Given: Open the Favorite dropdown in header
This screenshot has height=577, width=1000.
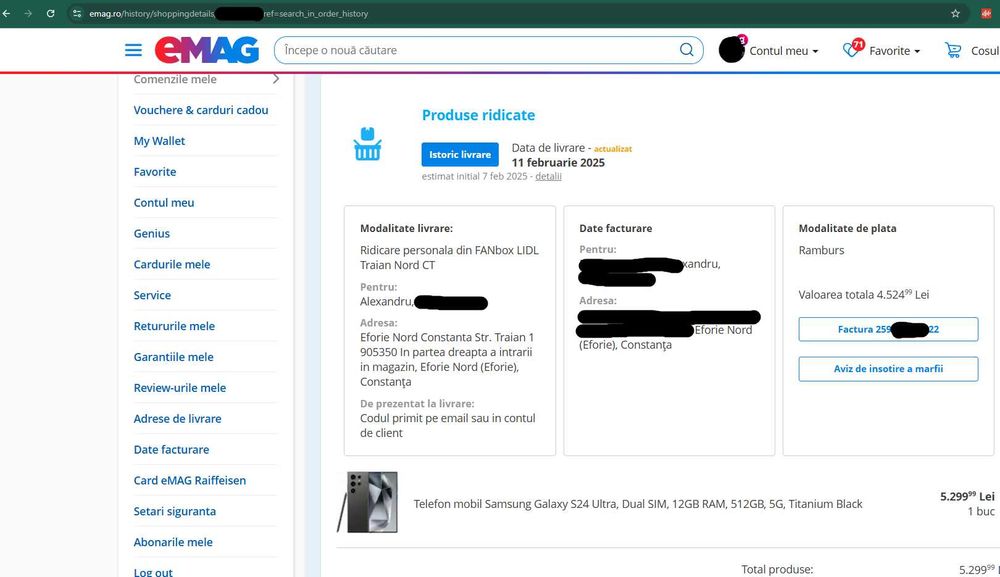Looking at the screenshot, I should point(895,51).
